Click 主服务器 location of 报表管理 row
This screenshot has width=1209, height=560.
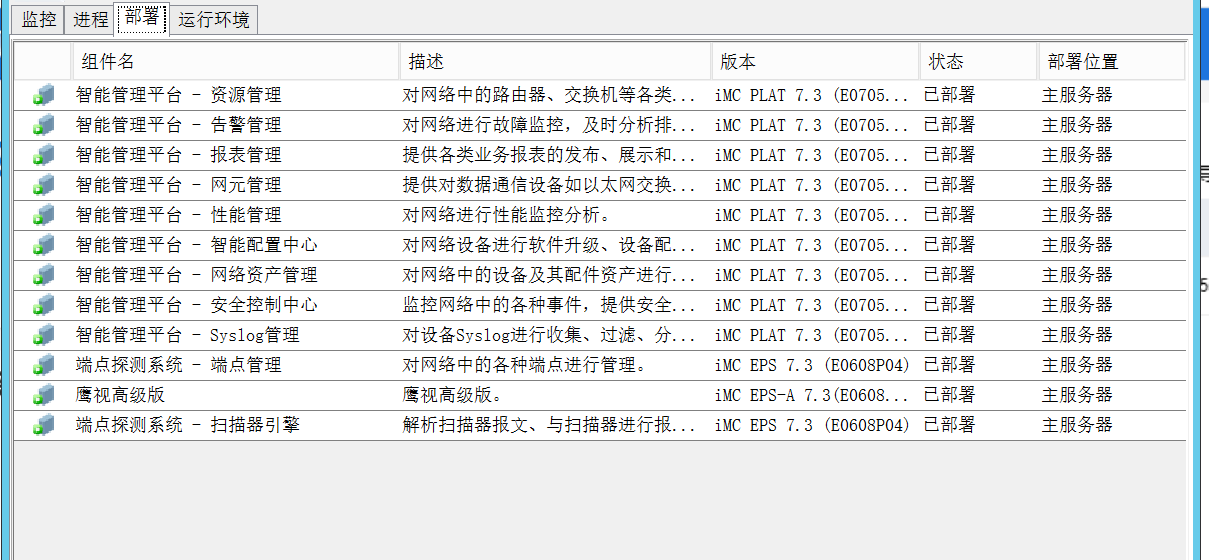pos(1077,155)
